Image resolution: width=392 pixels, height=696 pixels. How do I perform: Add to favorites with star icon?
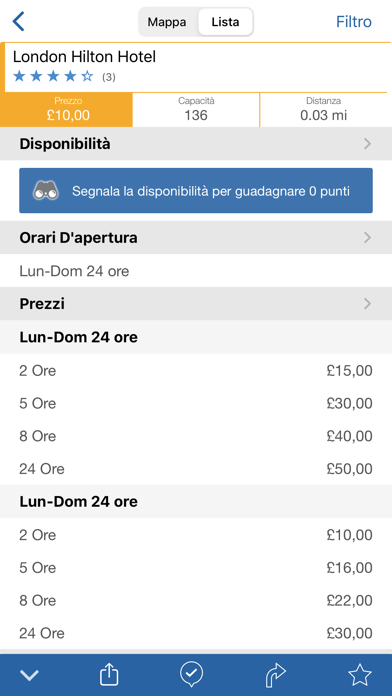pos(359,675)
